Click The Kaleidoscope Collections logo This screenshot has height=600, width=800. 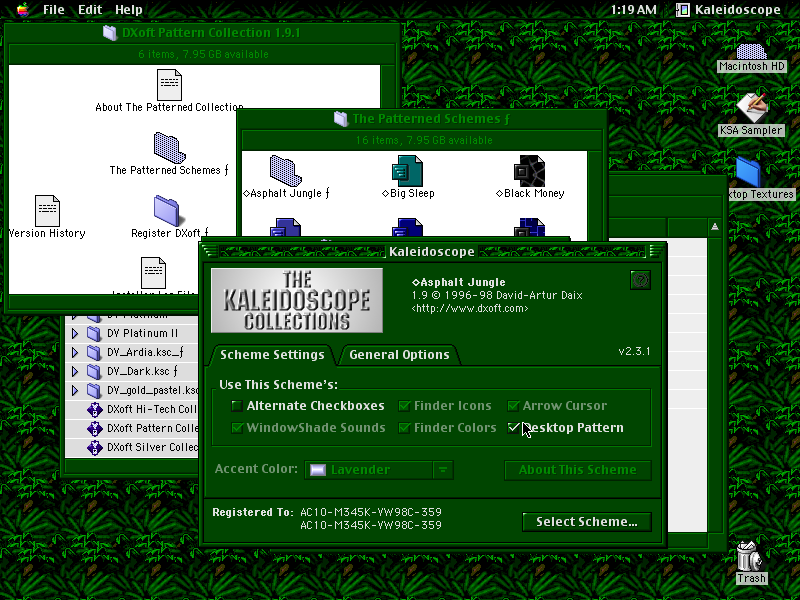point(297,301)
